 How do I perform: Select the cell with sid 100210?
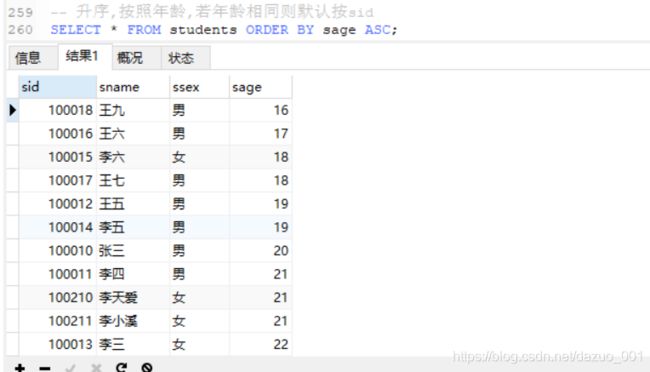(x=57, y=297)
